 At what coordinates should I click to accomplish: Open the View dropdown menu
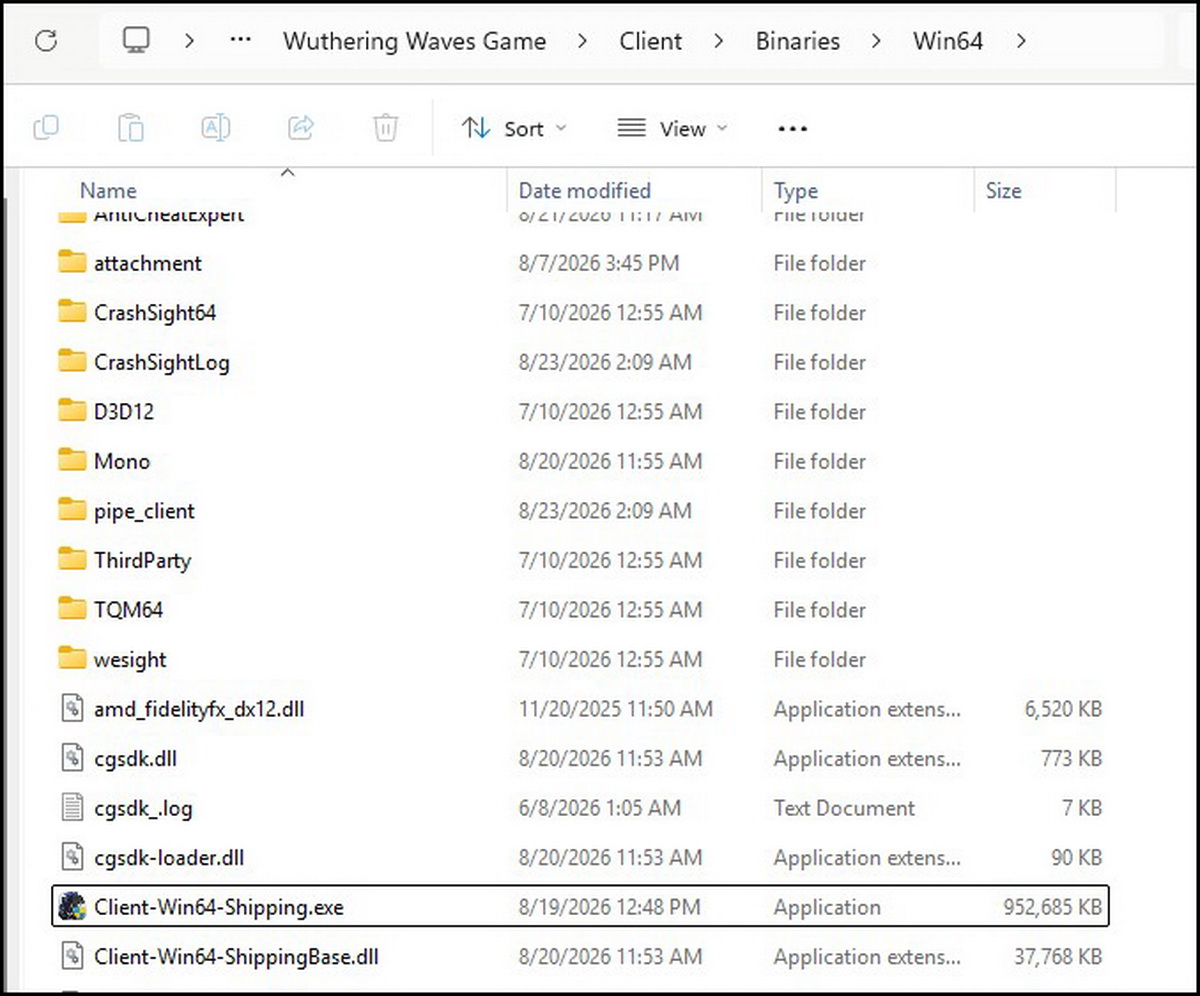673,128
